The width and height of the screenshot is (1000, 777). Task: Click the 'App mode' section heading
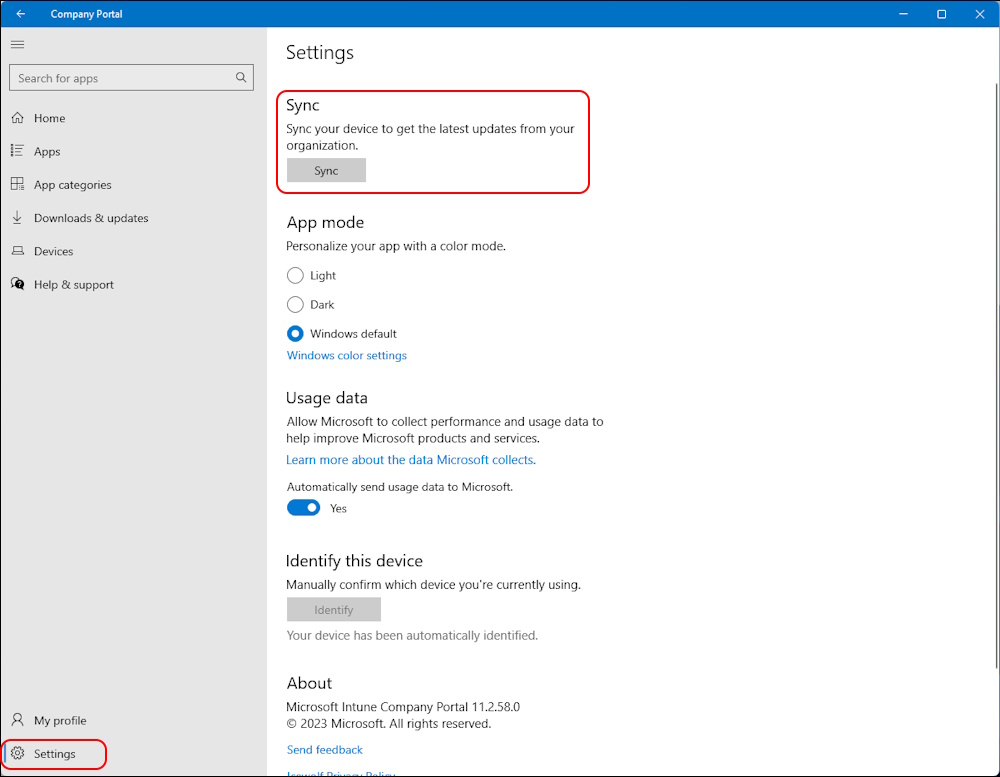(x=325, y=222)
